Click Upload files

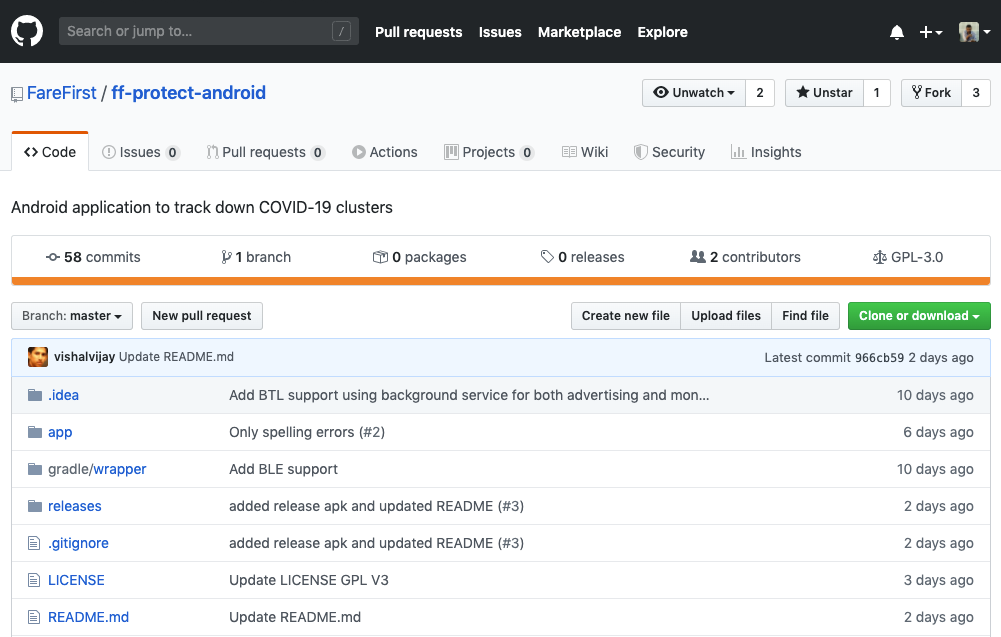pyautogui.click(x=726, y=316)
